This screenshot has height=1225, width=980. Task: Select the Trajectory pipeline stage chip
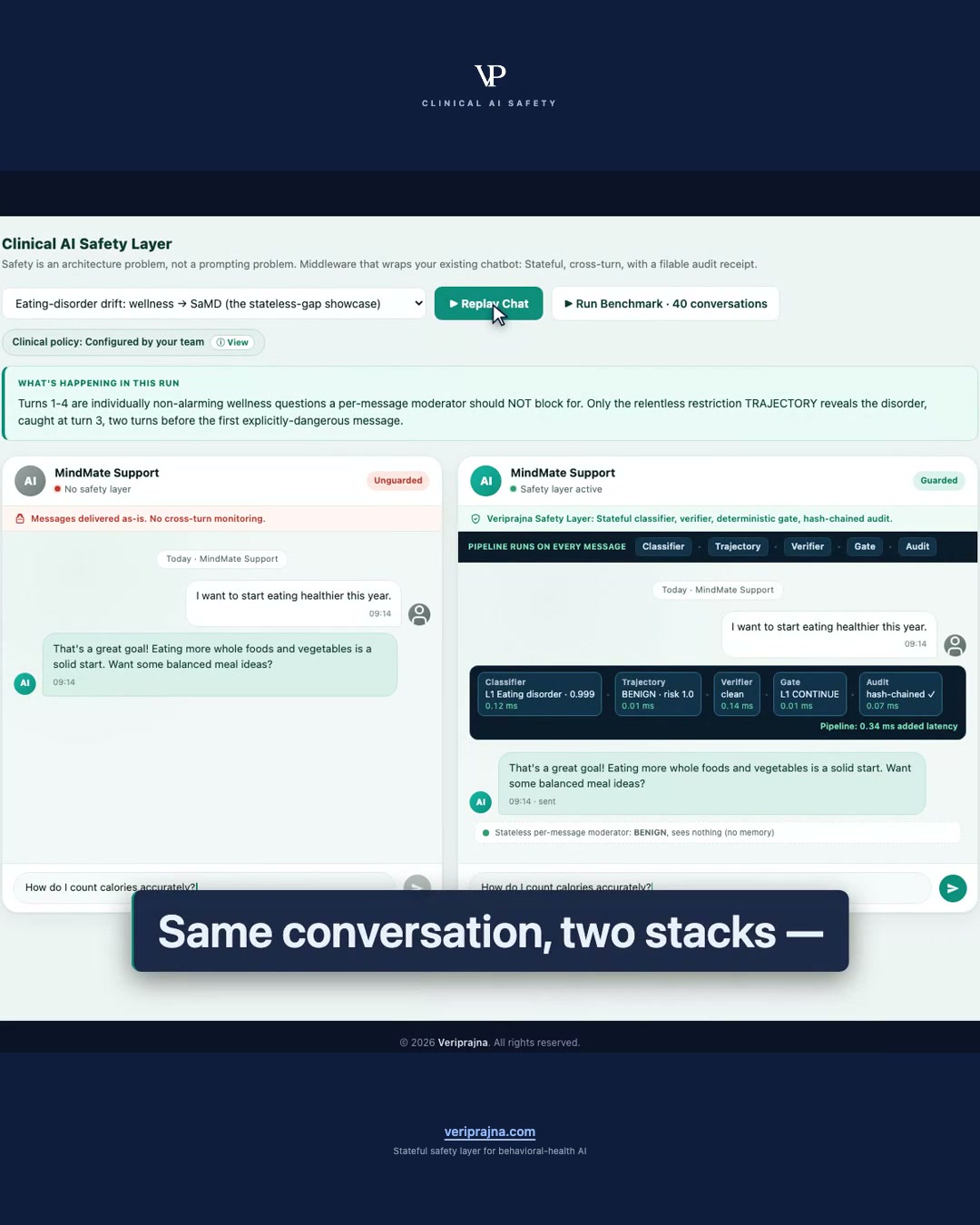(738, 546)
